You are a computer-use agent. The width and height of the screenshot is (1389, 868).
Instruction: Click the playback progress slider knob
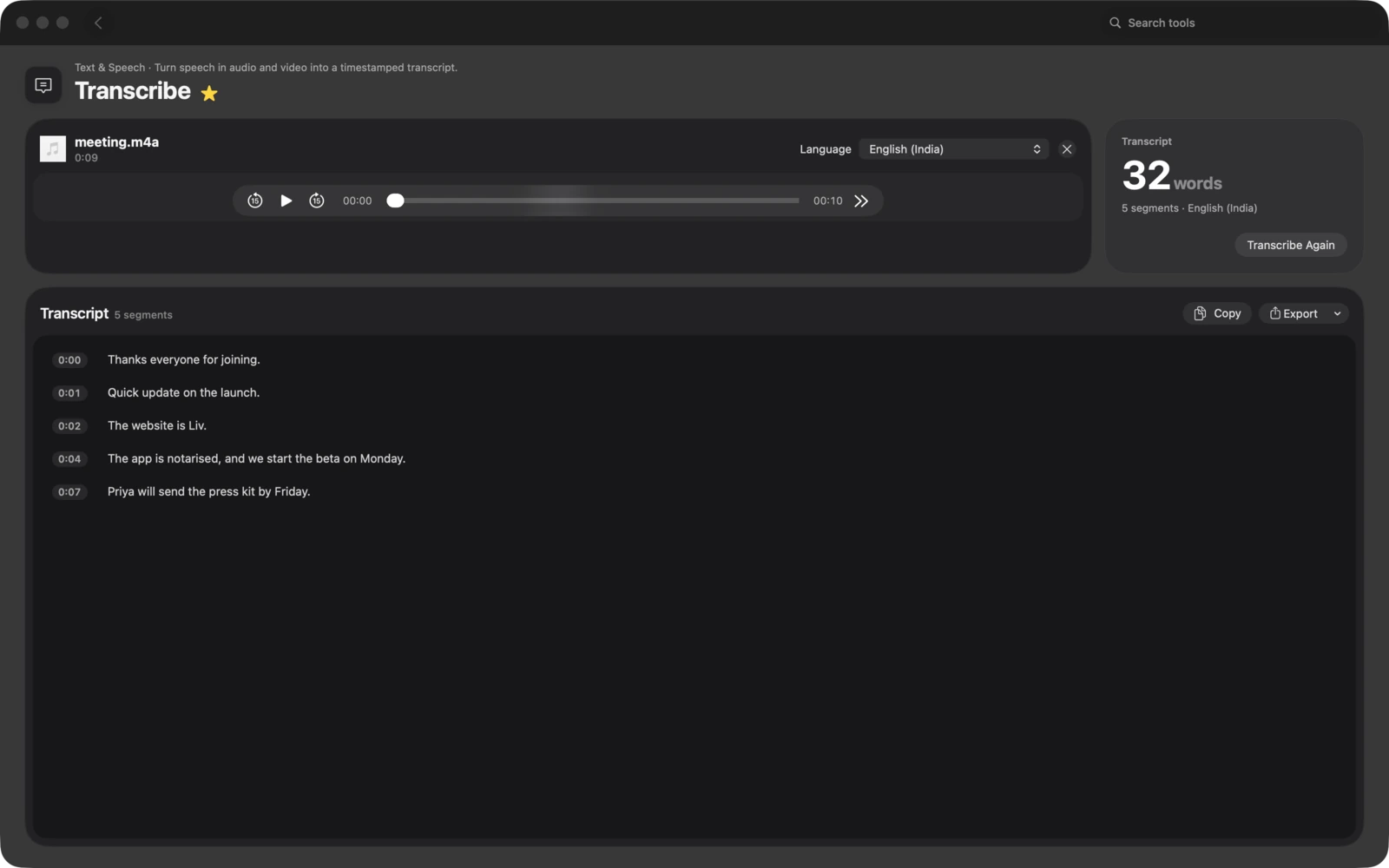tap(395, 201)
